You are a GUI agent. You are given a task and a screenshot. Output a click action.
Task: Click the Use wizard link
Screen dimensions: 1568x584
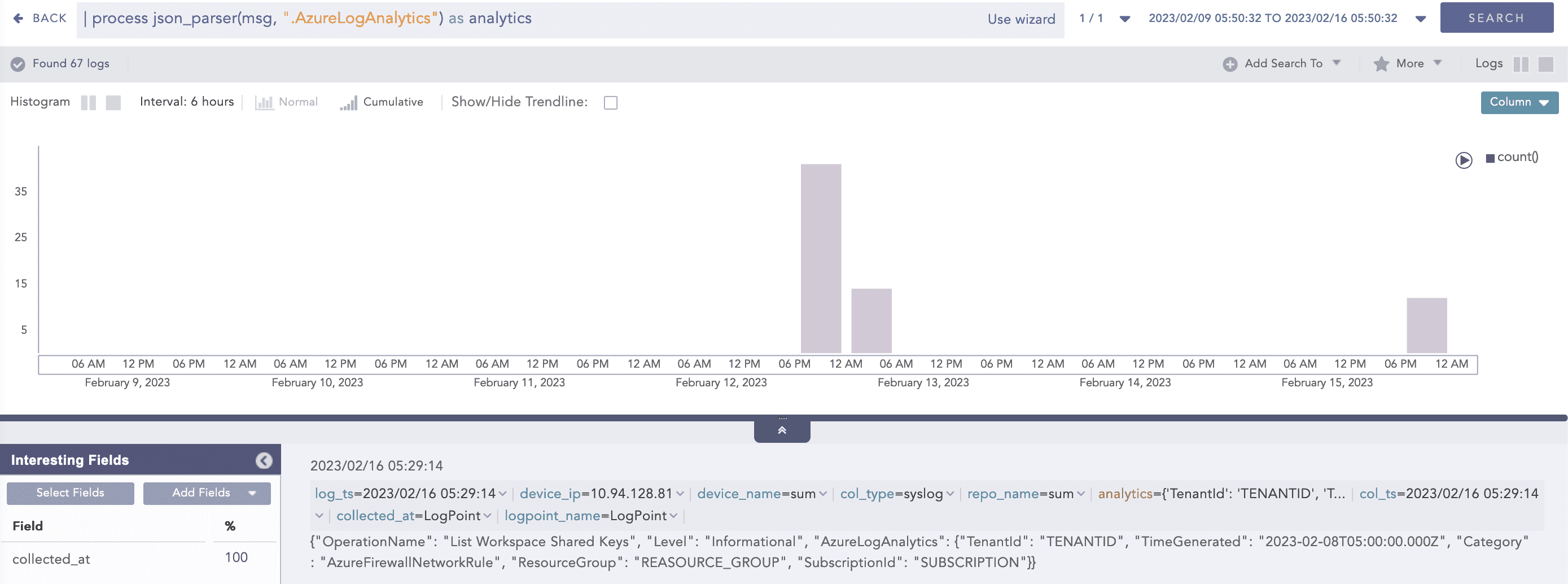click(x=1022, y=18)
